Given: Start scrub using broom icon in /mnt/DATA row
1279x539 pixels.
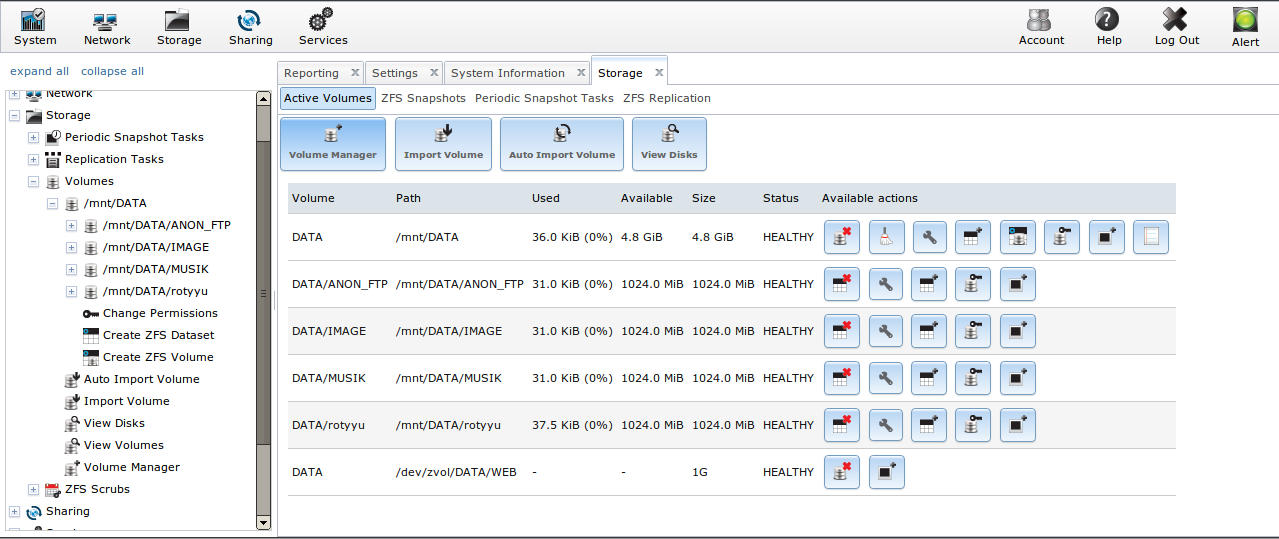Looking at the screenshot, I should (x=886, y=237).
